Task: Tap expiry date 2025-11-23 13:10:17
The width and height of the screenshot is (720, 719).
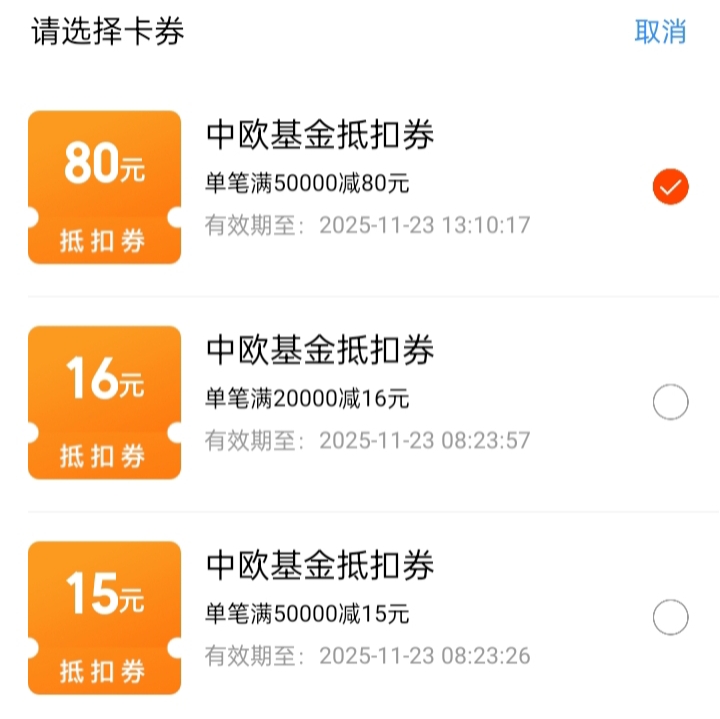Action: coord(425,225)
